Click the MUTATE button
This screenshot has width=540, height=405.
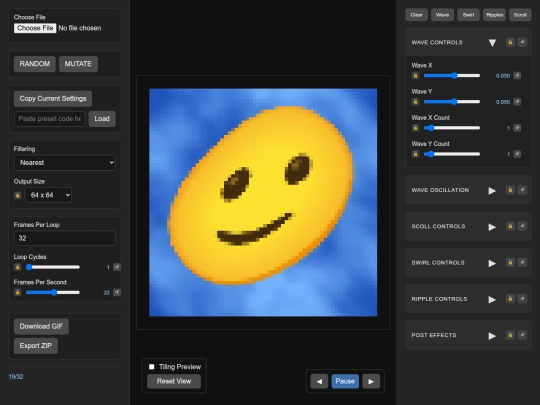(78, 64)
